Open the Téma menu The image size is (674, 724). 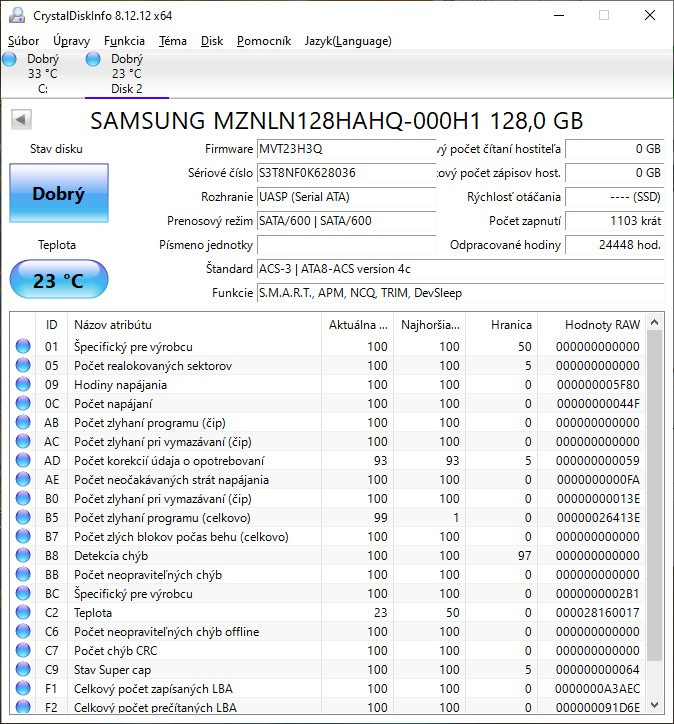(173, 41)
